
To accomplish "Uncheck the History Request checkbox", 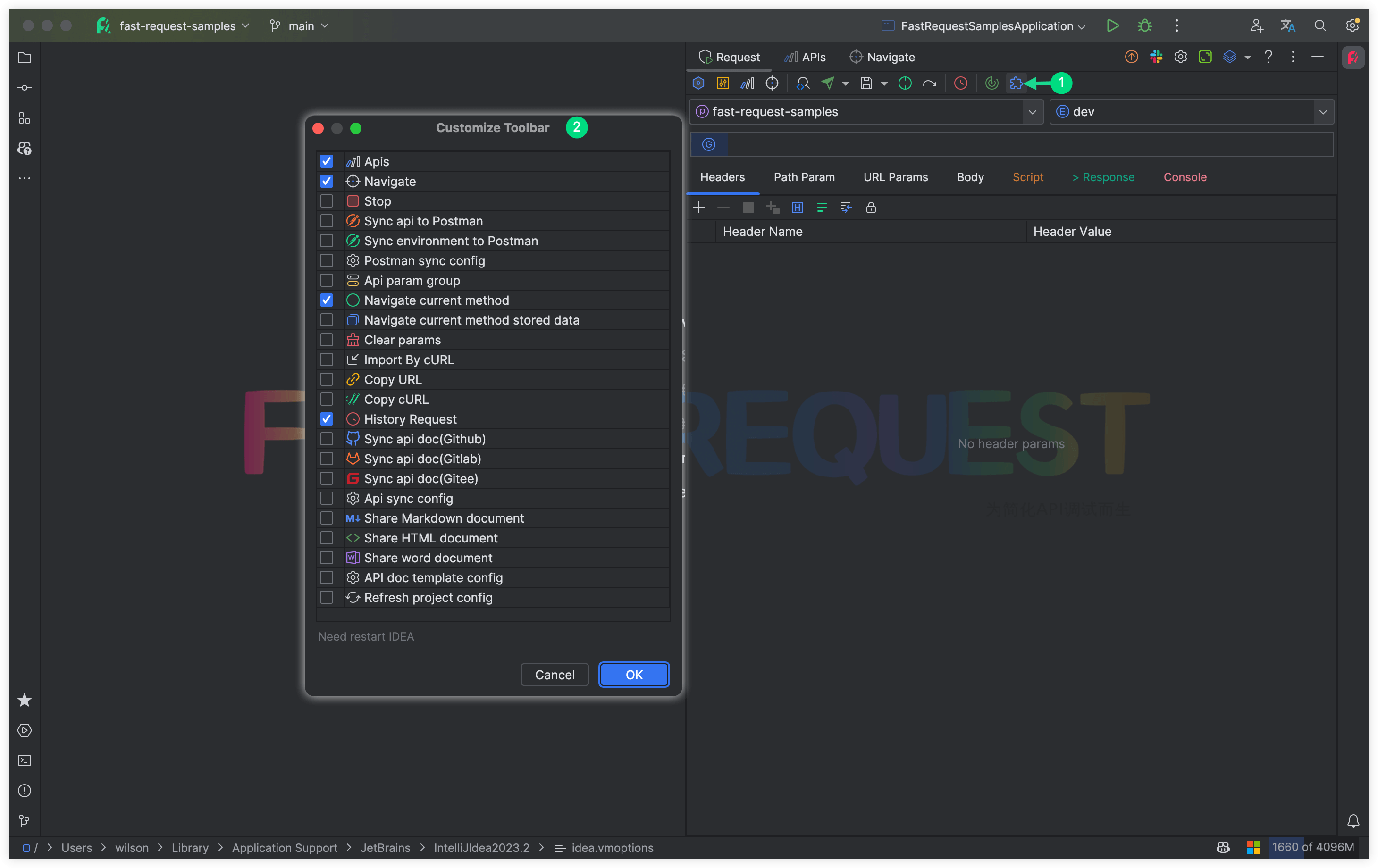I will (326, 419).
